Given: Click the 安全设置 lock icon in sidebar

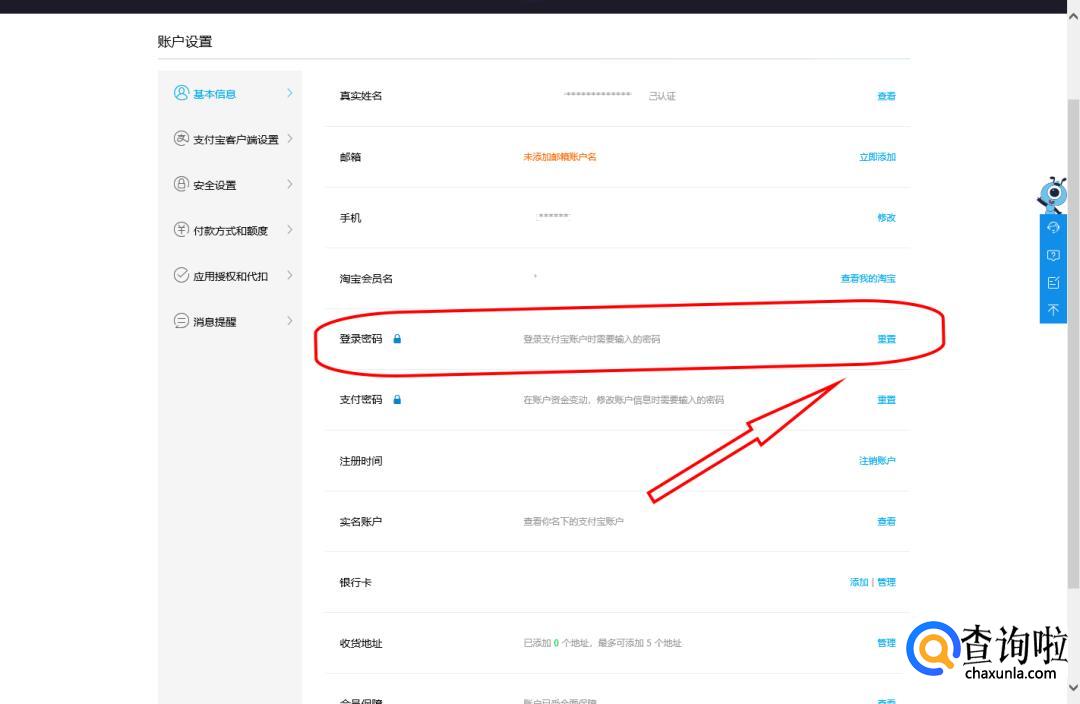Looking at the screenshot, I should coord(181,184).
